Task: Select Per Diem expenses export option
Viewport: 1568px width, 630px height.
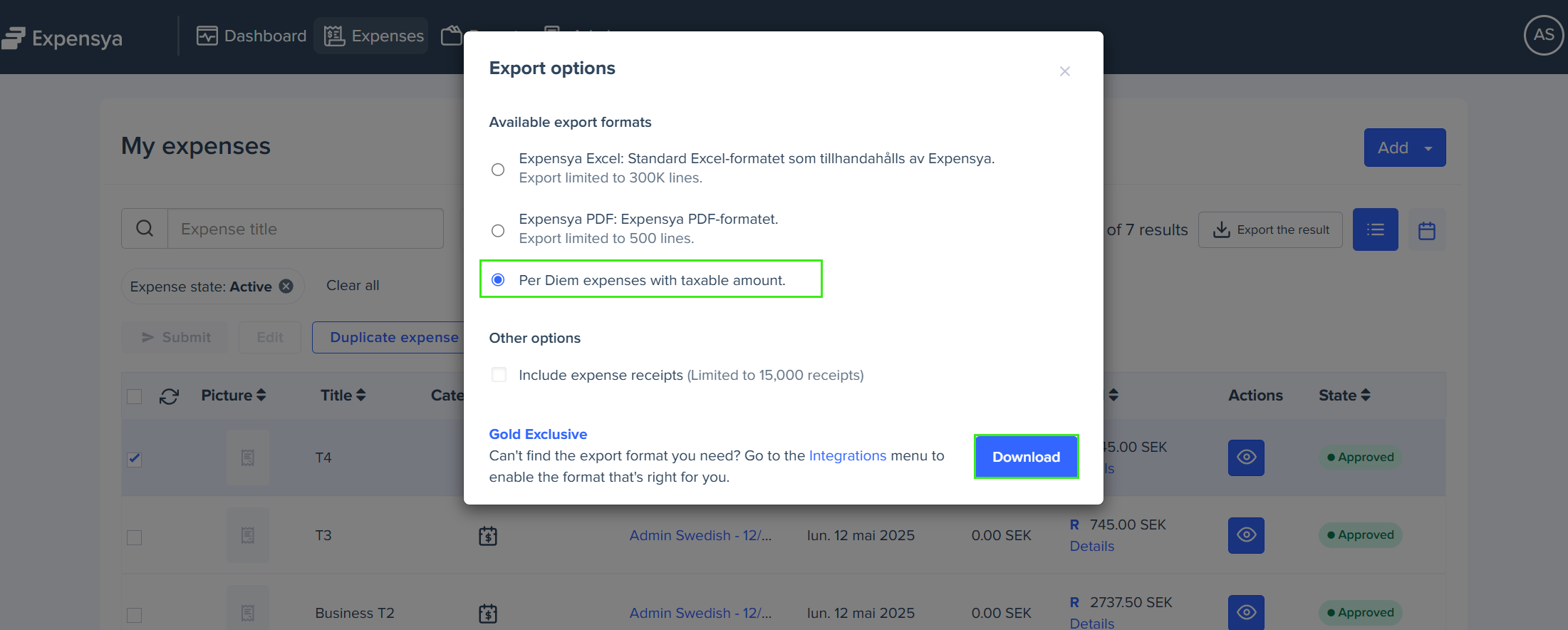Action: 498,280
